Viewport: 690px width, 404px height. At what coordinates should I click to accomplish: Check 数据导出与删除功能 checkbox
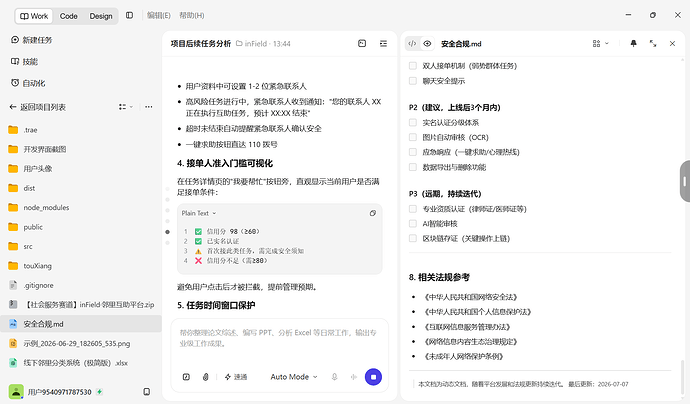413,167
